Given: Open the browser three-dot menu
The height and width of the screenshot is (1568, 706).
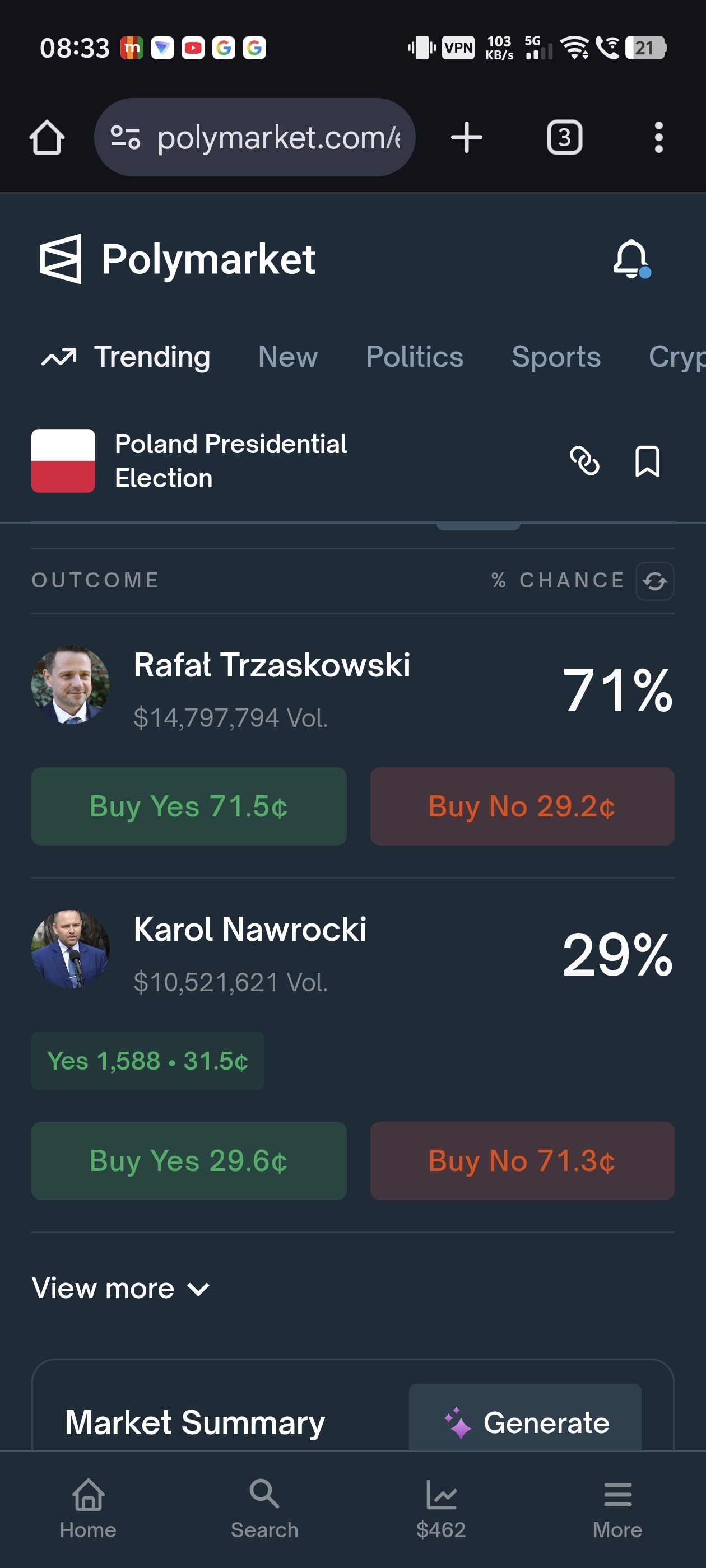Looking at the screenshot, I should point(658,138).
